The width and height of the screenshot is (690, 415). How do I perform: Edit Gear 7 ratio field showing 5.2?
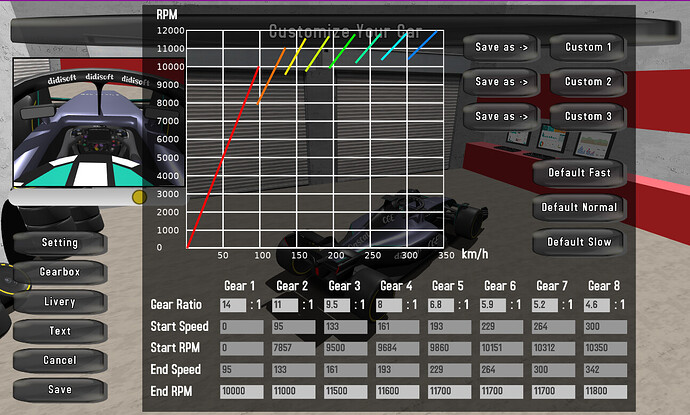(544, 305)
